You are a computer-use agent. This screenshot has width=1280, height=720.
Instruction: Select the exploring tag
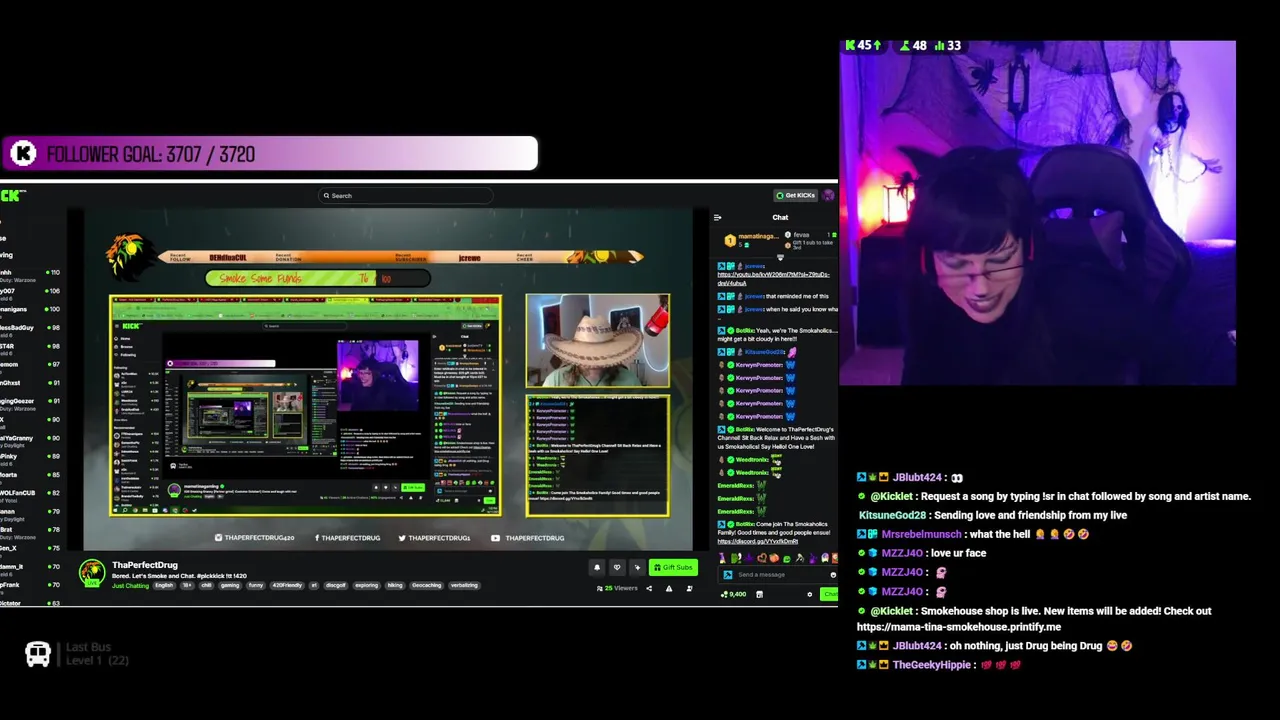366,586
